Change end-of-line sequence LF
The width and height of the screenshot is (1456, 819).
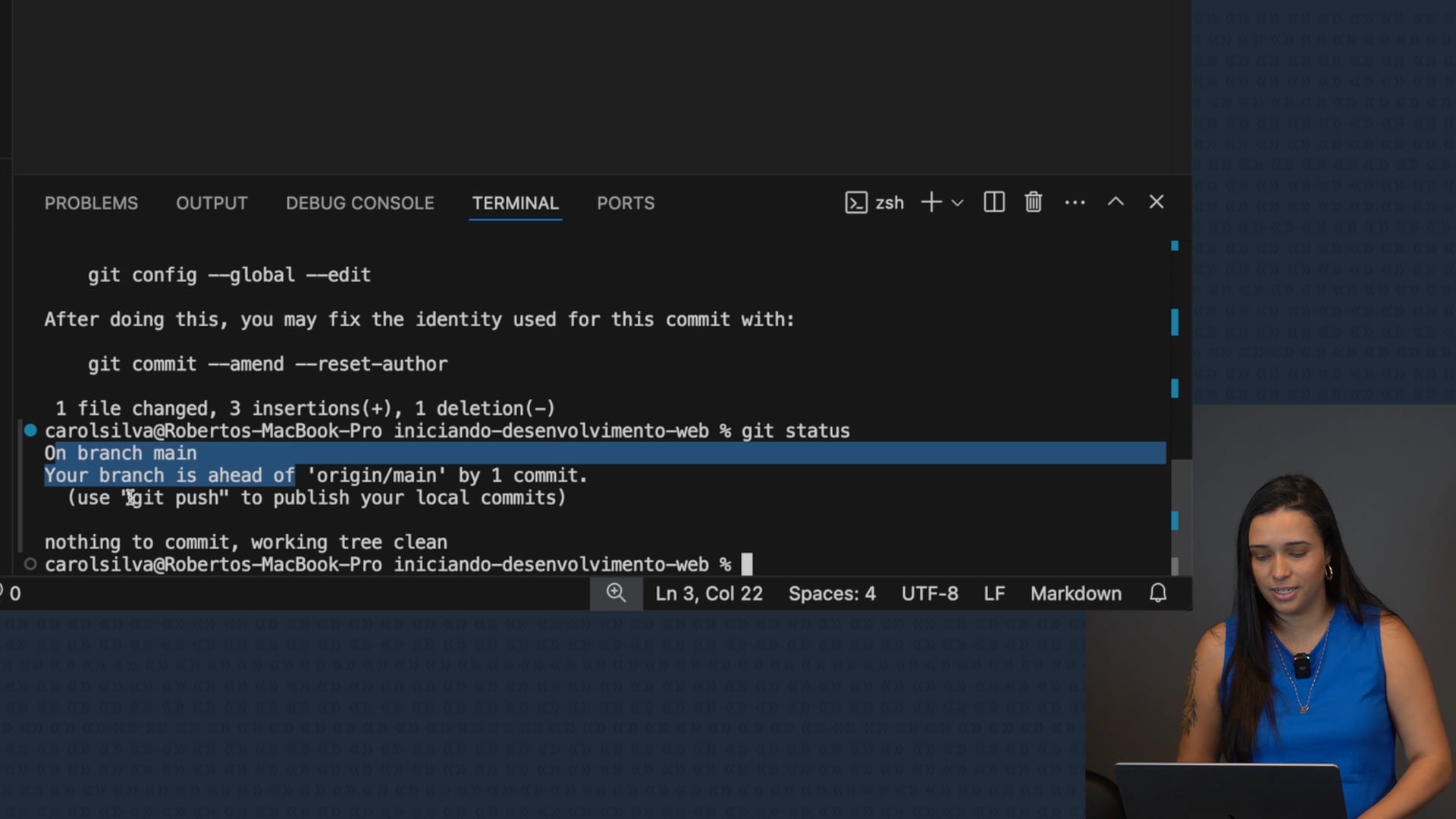(994, 594)
